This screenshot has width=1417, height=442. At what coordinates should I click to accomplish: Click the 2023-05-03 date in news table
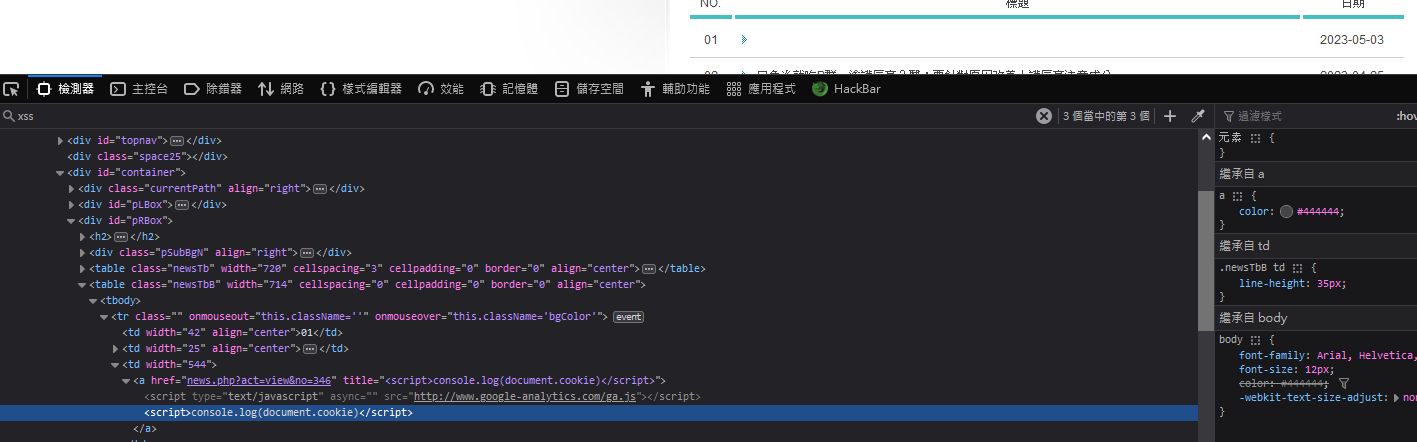(1351, 40)
